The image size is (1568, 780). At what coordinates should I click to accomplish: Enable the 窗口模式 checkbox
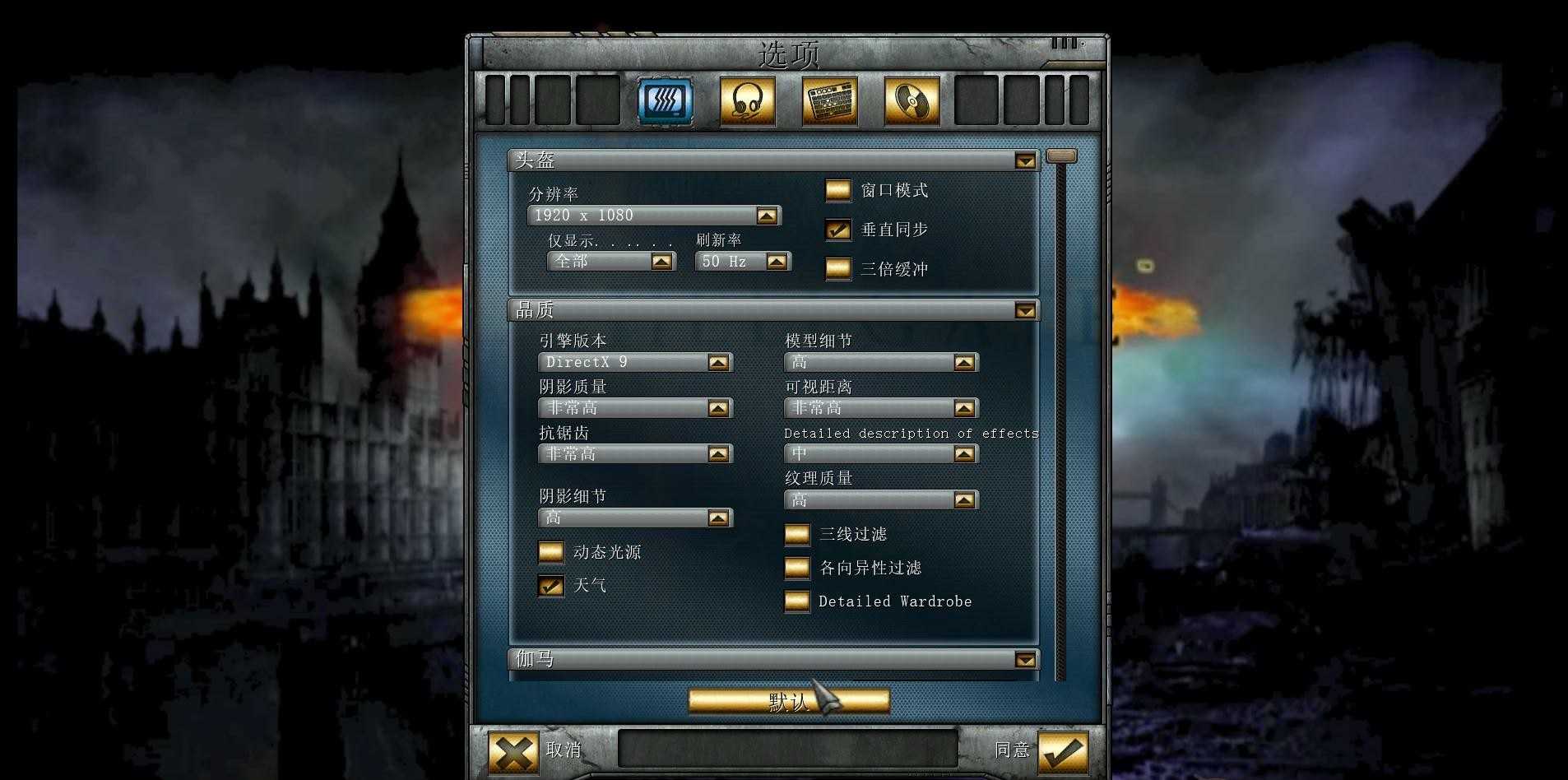[837, 190]
